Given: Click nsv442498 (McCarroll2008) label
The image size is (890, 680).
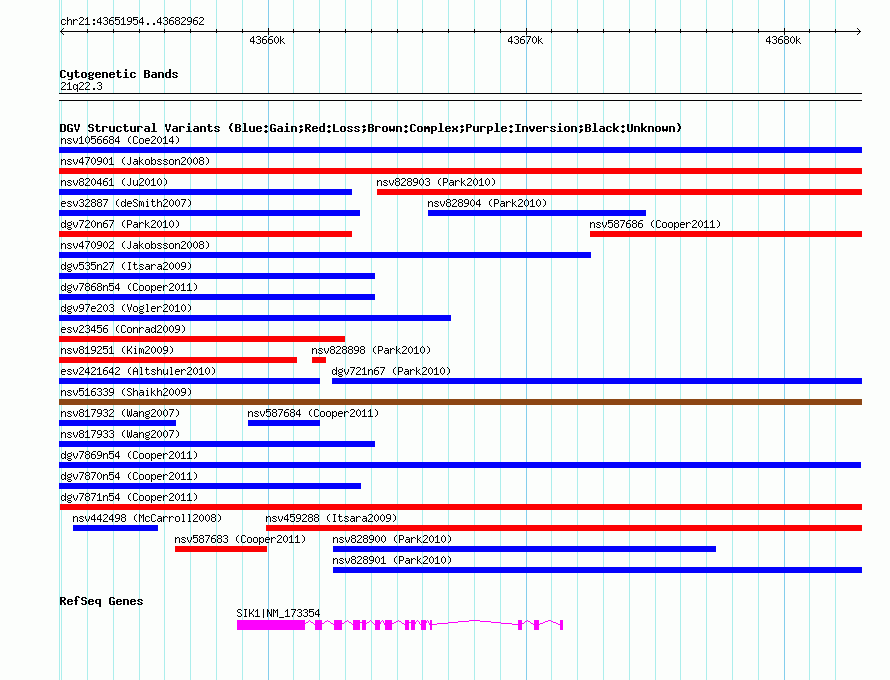Looking at the screenshot, I should pos(147,518).
